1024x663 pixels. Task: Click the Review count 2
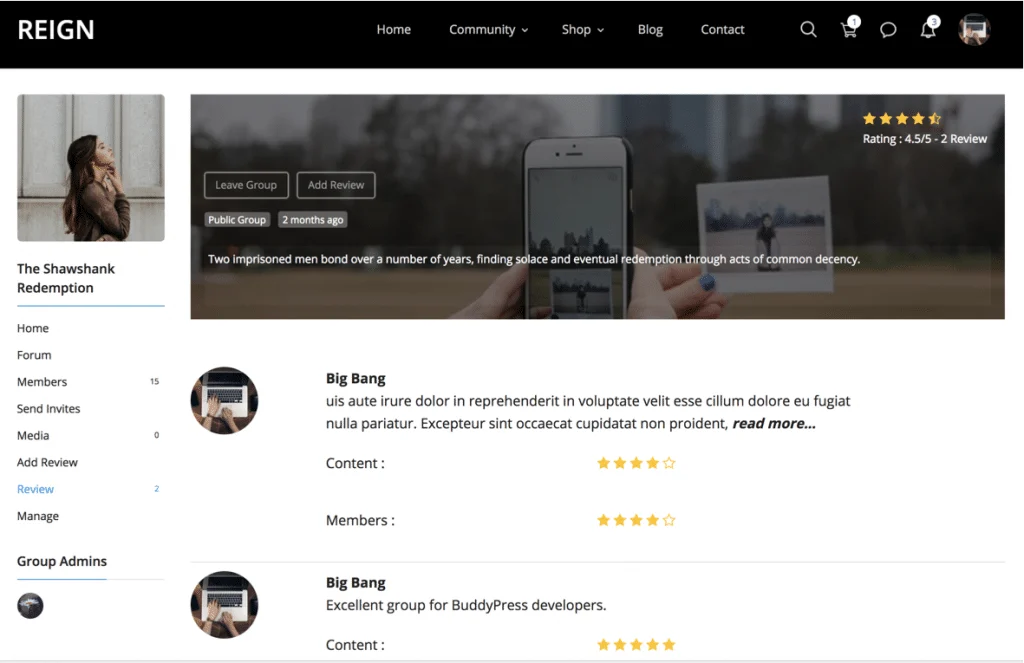coord(156,489)
